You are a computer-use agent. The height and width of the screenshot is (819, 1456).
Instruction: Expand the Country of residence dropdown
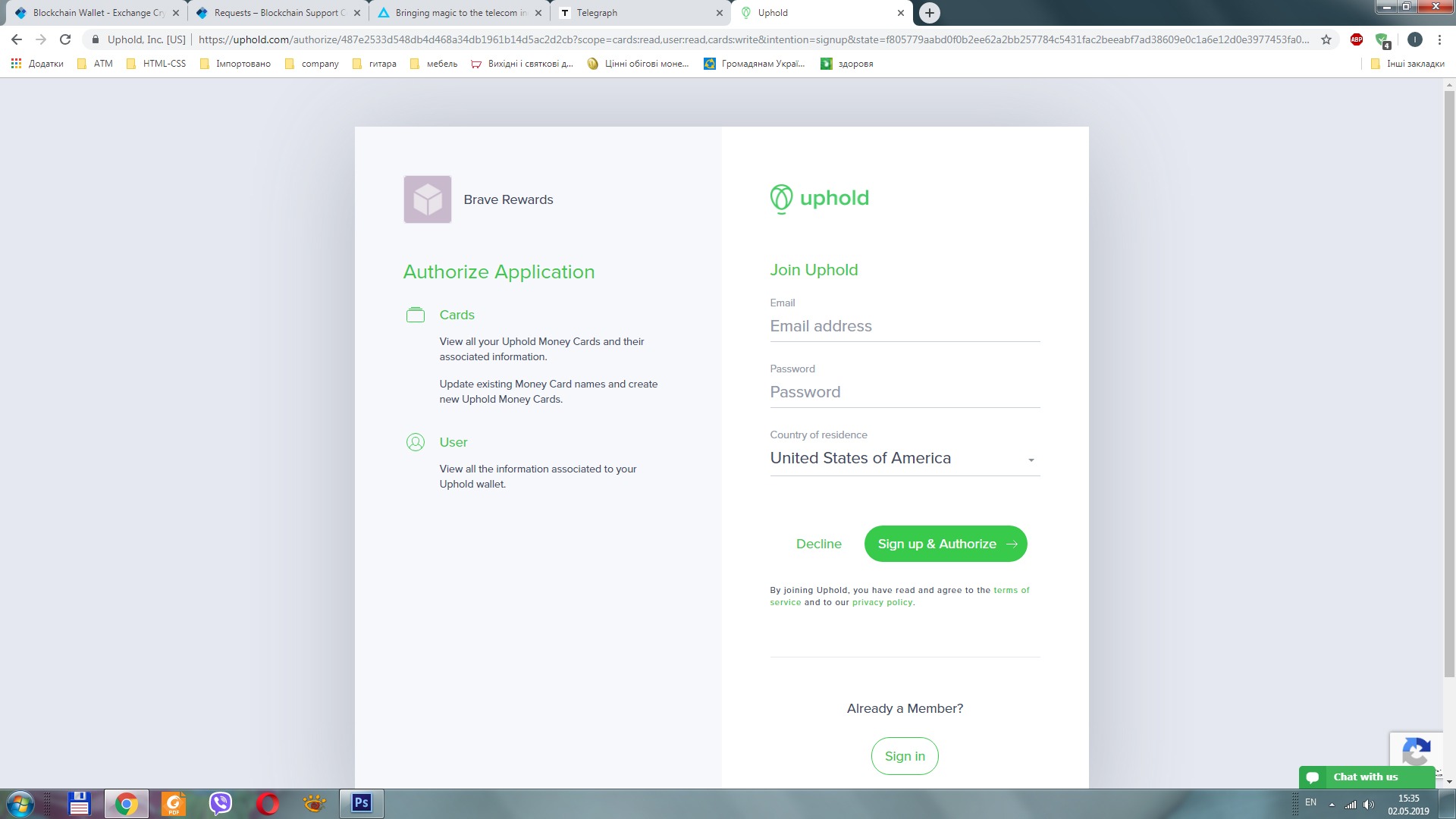coord(904,459)
